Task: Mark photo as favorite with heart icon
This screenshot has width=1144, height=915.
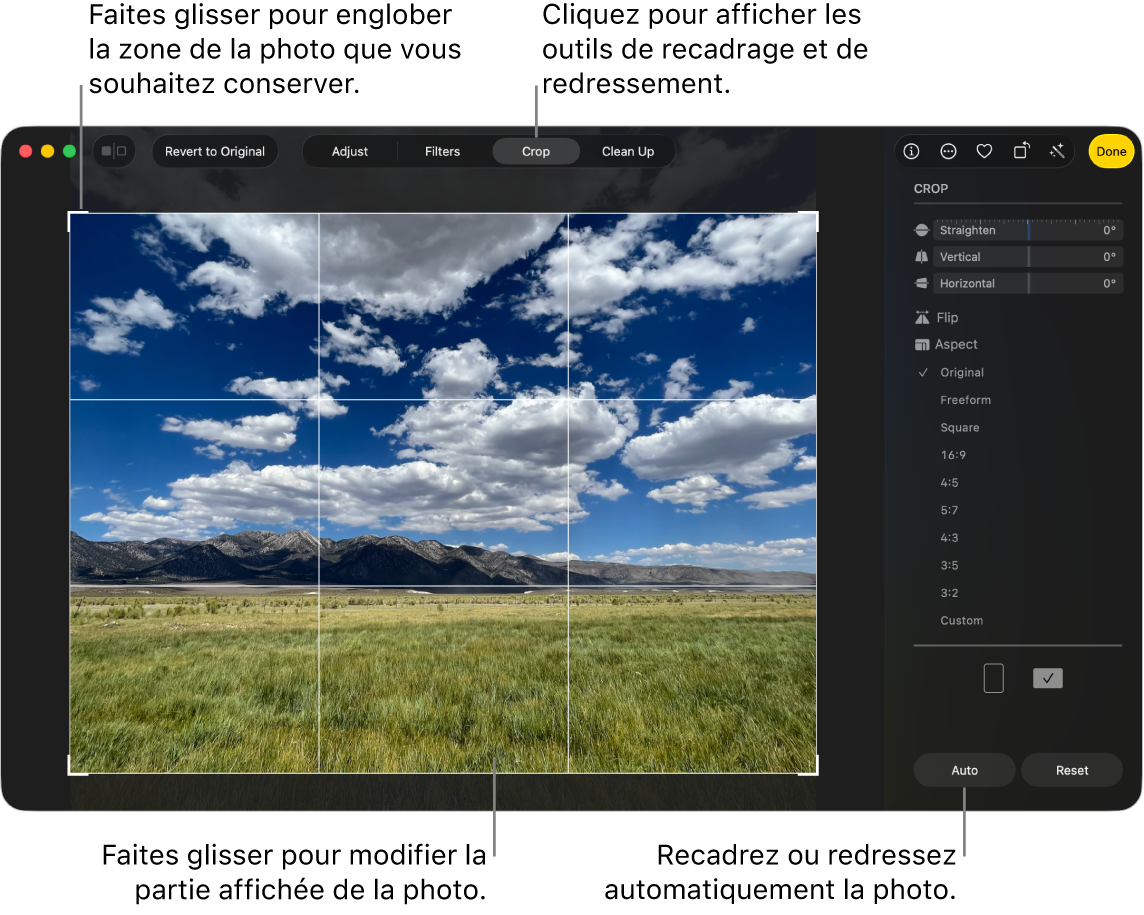Action: coord(984,151)
